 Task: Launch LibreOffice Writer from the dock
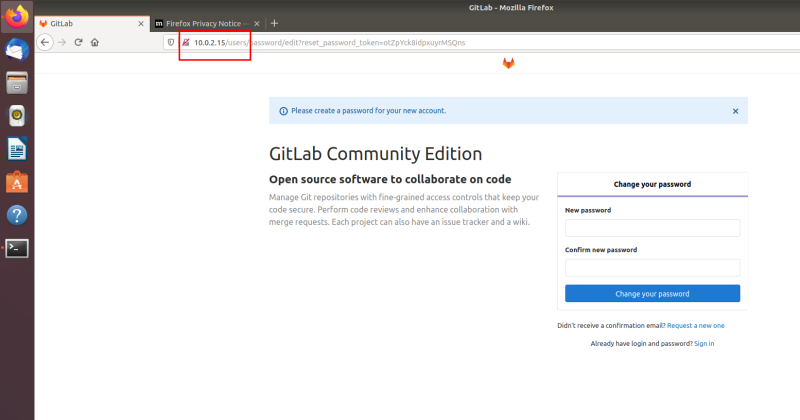[17, 149]
